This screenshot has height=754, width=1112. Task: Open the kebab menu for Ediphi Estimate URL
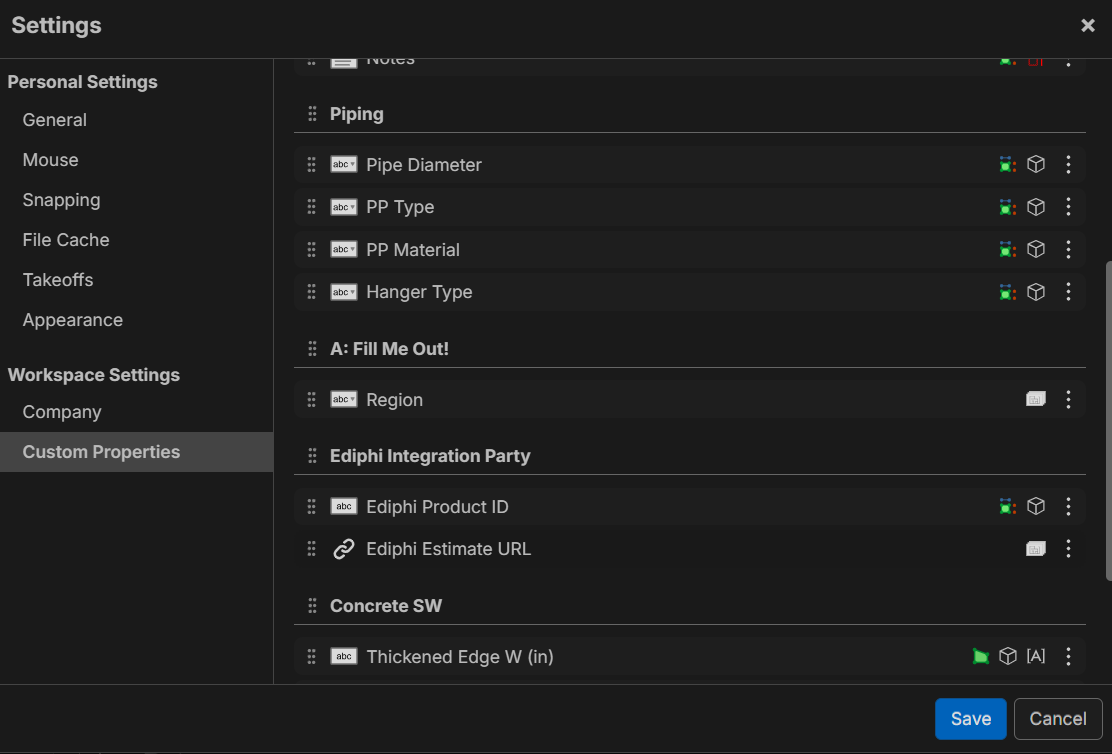tap(1068, 549)
